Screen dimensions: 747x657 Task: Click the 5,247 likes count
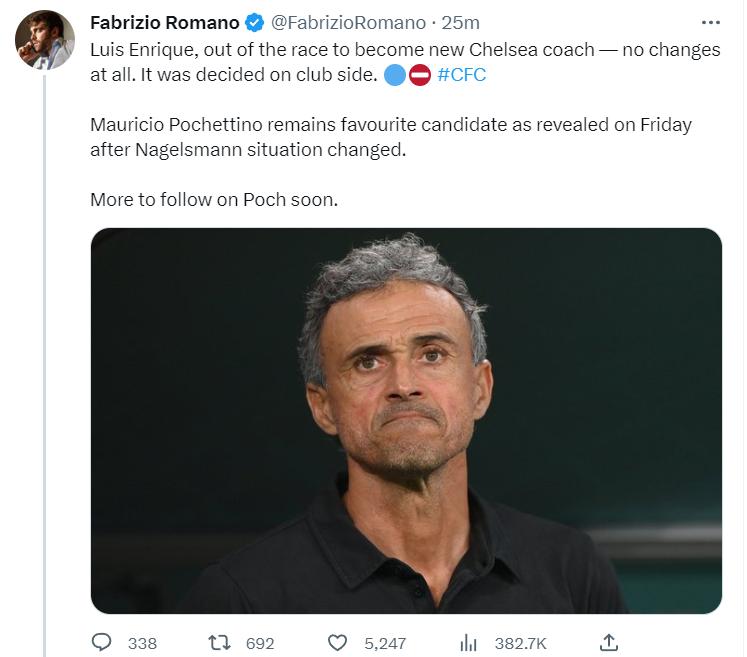pos(385,644)
